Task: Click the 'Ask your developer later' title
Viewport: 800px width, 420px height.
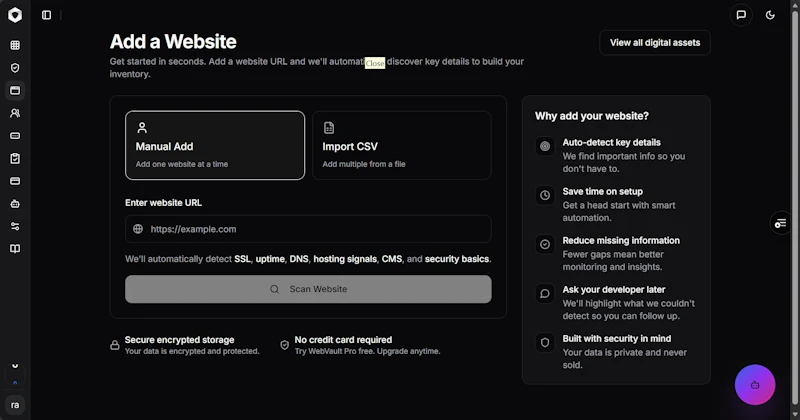Action: pos(614,289)
